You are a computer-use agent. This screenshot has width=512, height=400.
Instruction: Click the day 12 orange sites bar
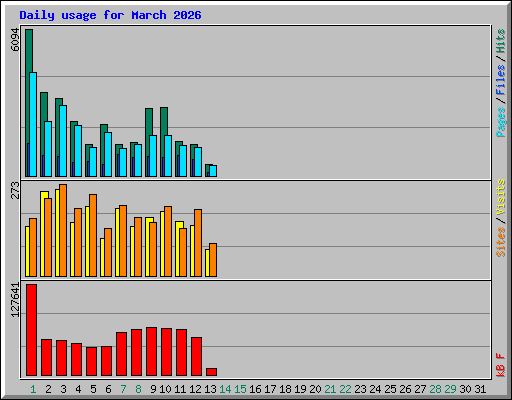point(198,243)
